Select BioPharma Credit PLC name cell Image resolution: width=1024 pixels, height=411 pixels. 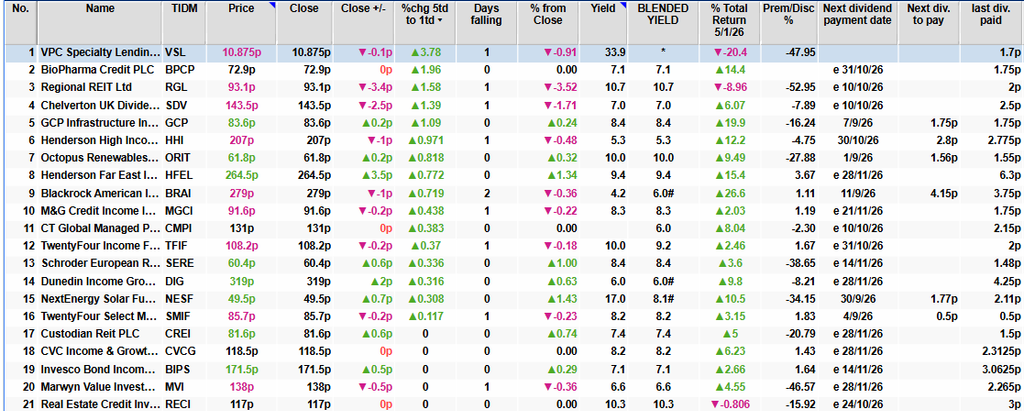(100, 69)
